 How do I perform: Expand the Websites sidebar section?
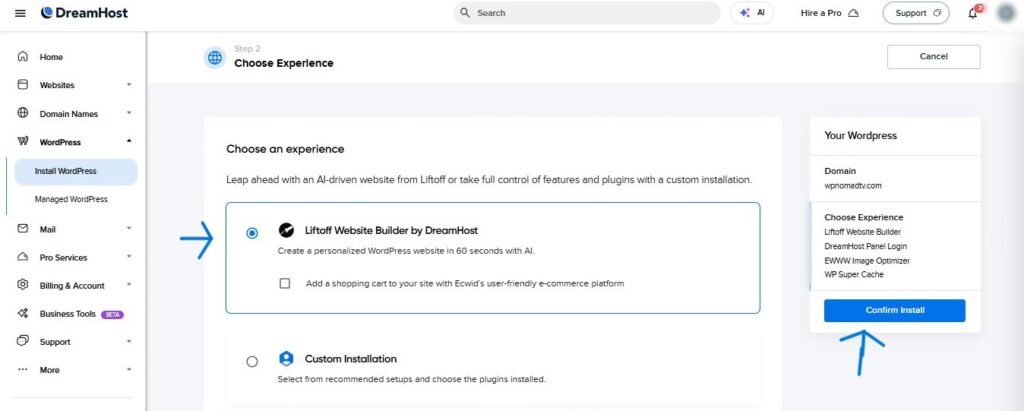pos(76,85)
